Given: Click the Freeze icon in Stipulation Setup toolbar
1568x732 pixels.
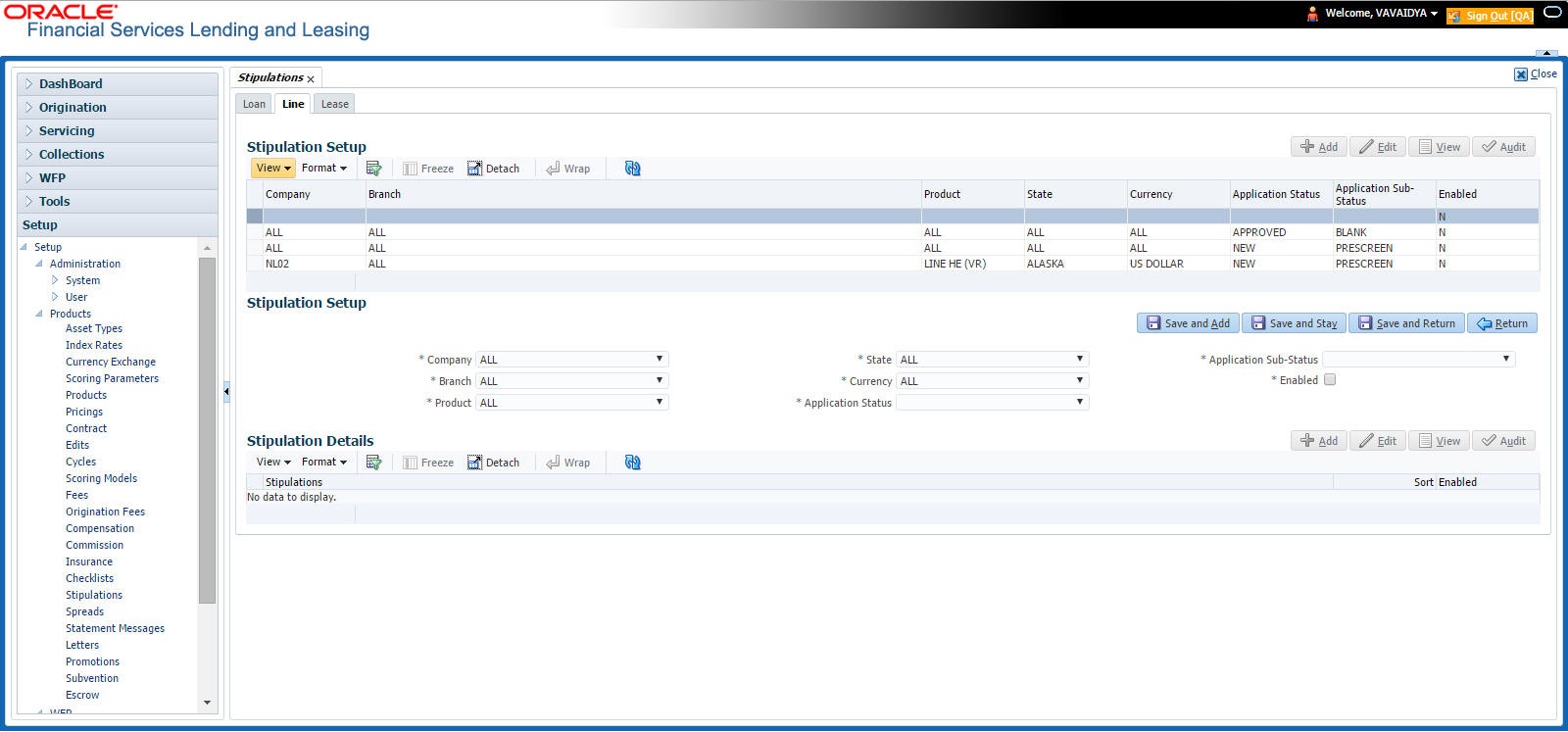Looking at the screenshot, I should (x=428, y=169).
